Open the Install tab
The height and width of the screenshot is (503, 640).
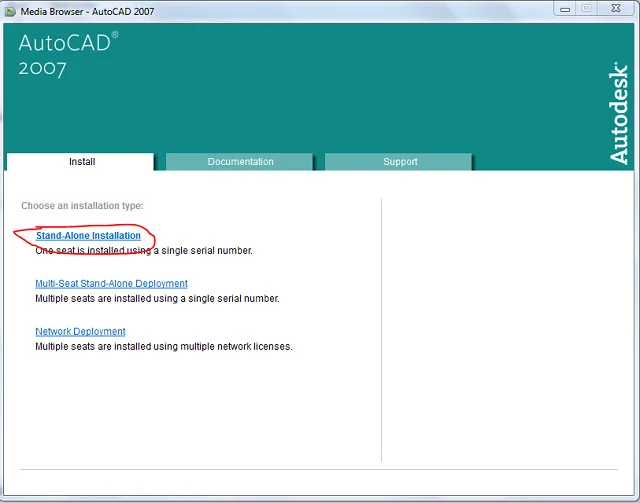click(80, 162)
